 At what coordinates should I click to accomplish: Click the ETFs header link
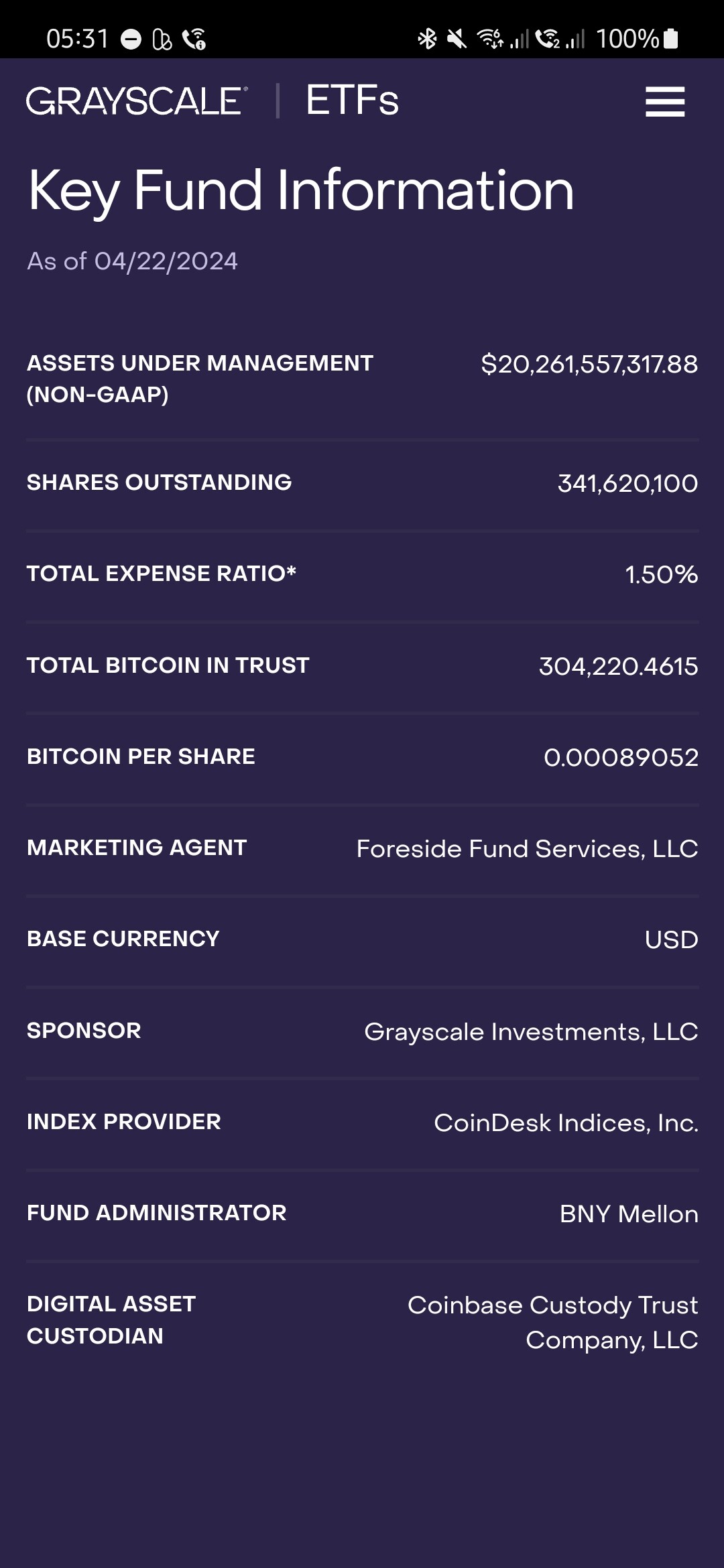click(x=352, y=101)
